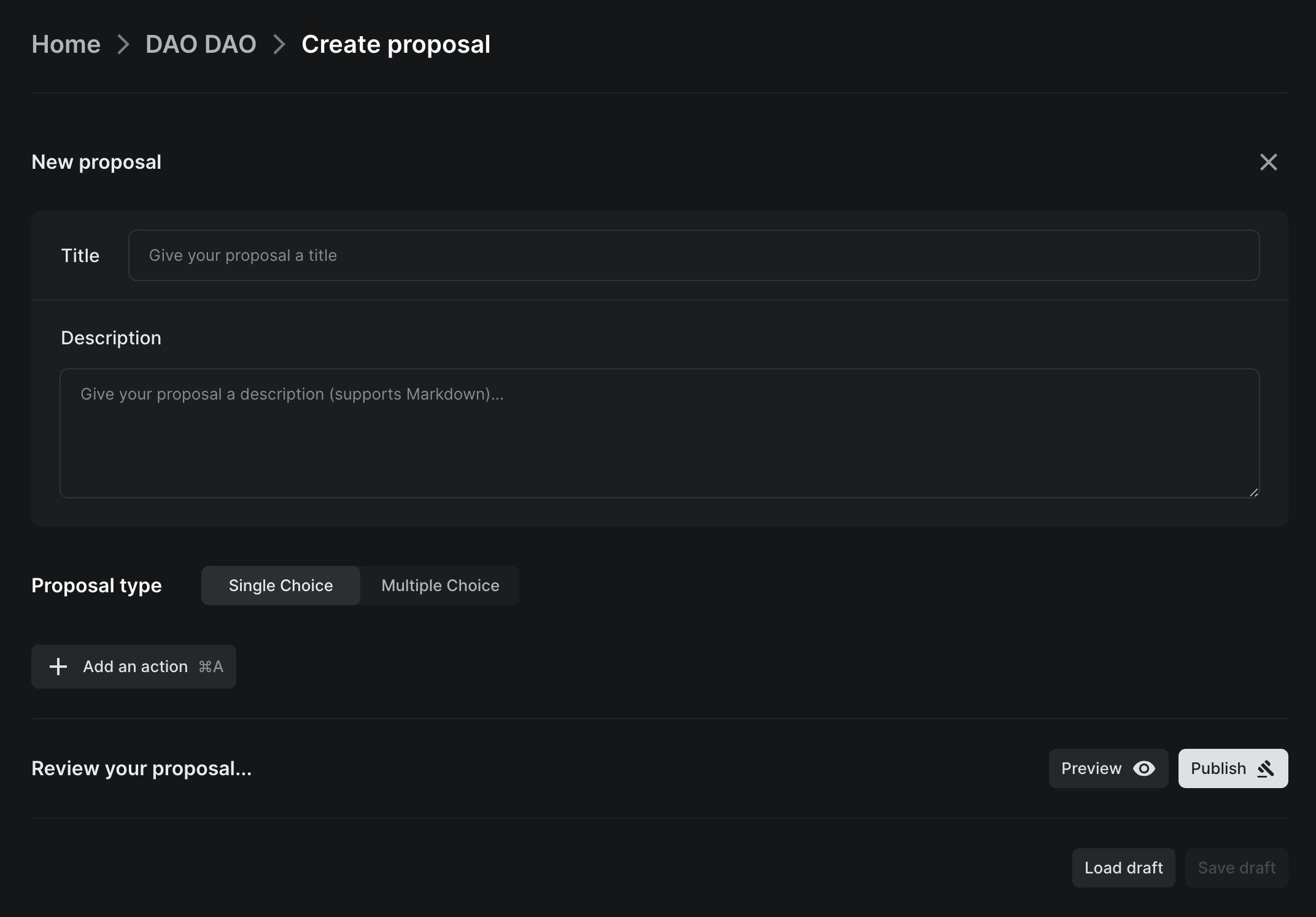Screen dimensions: 1316x917
Task: Select Single Choice proposal type
Action: (x=281, y=586)
